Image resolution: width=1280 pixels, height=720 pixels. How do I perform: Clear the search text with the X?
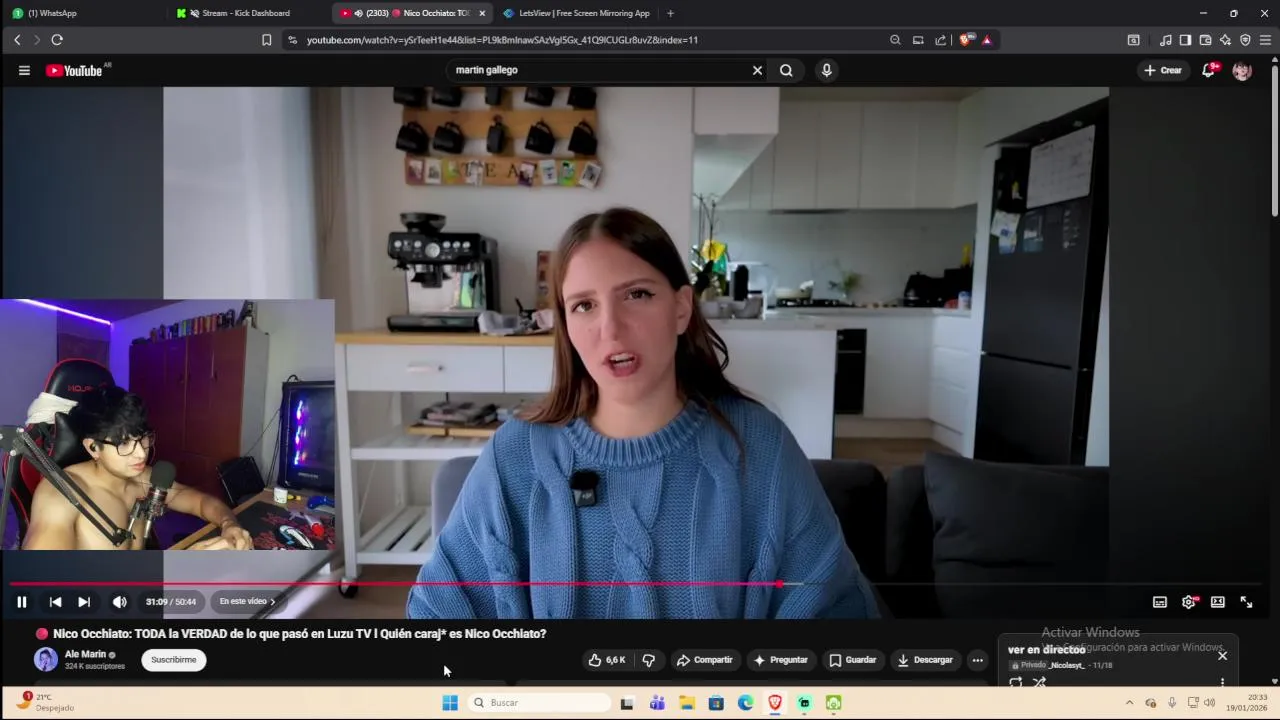(757, 70)
